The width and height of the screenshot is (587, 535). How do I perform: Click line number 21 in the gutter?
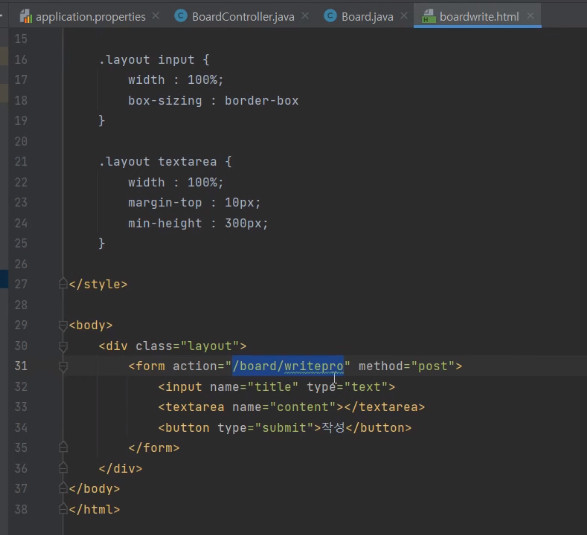[21, 162]
